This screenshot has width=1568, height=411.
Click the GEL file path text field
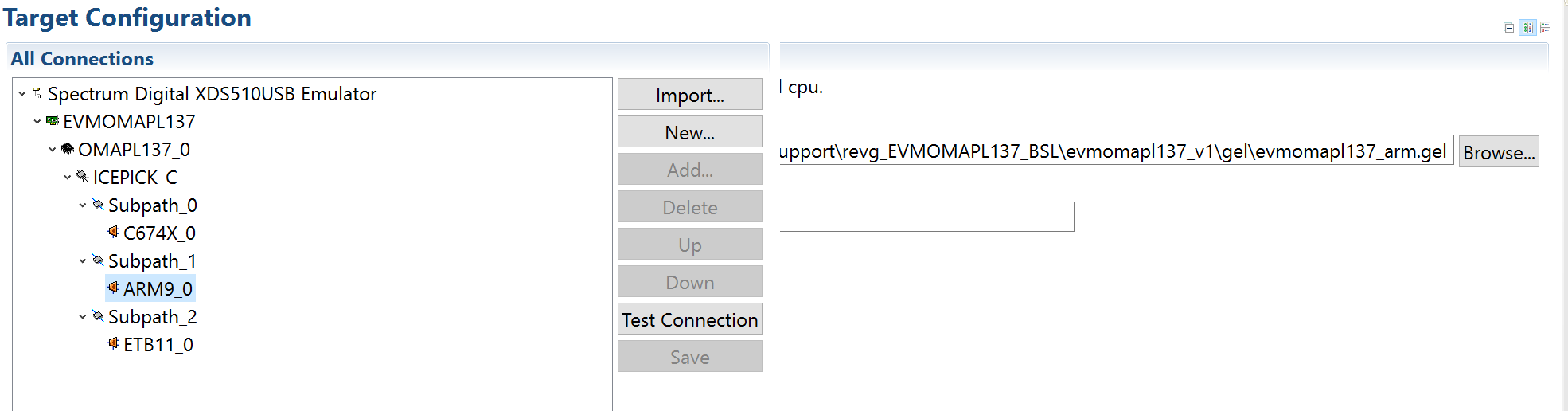tap(1114, 151)
